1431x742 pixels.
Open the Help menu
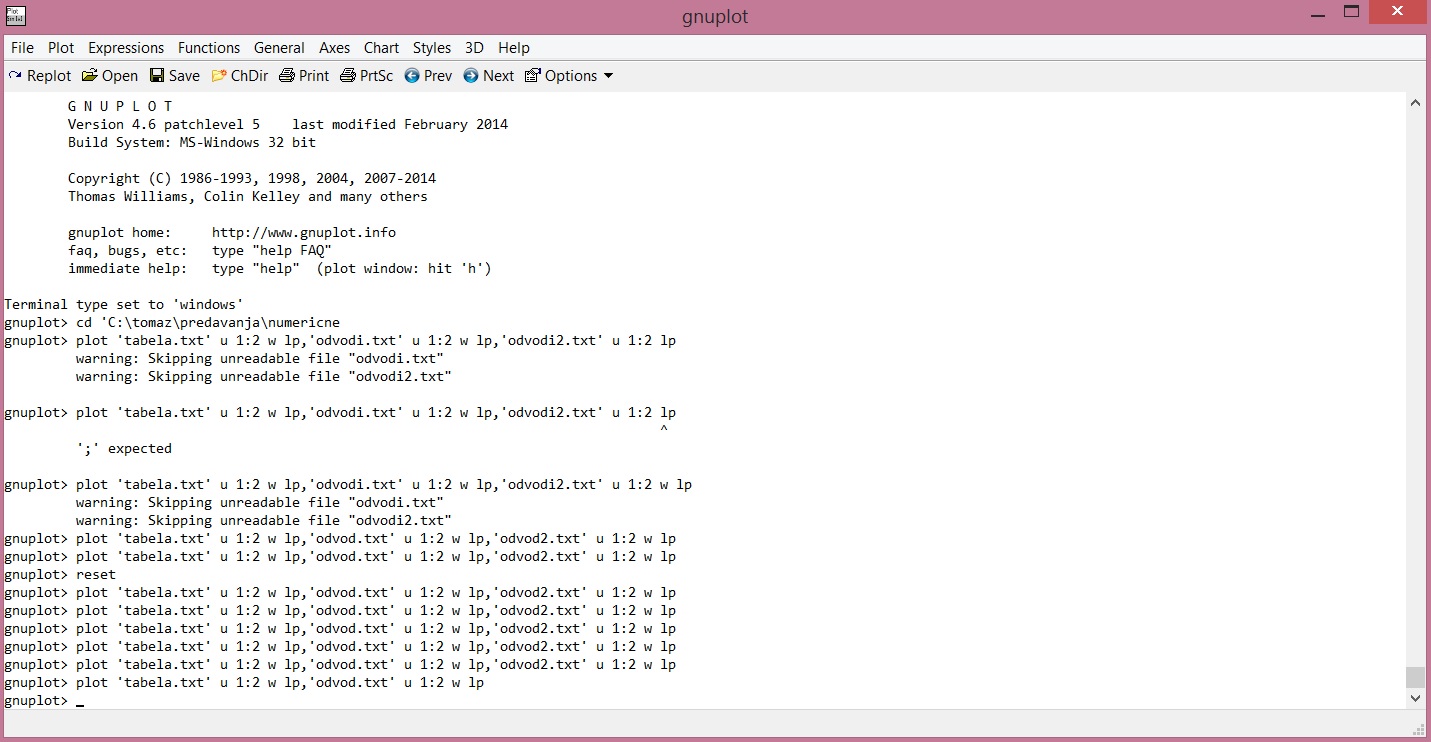(514, 48)
